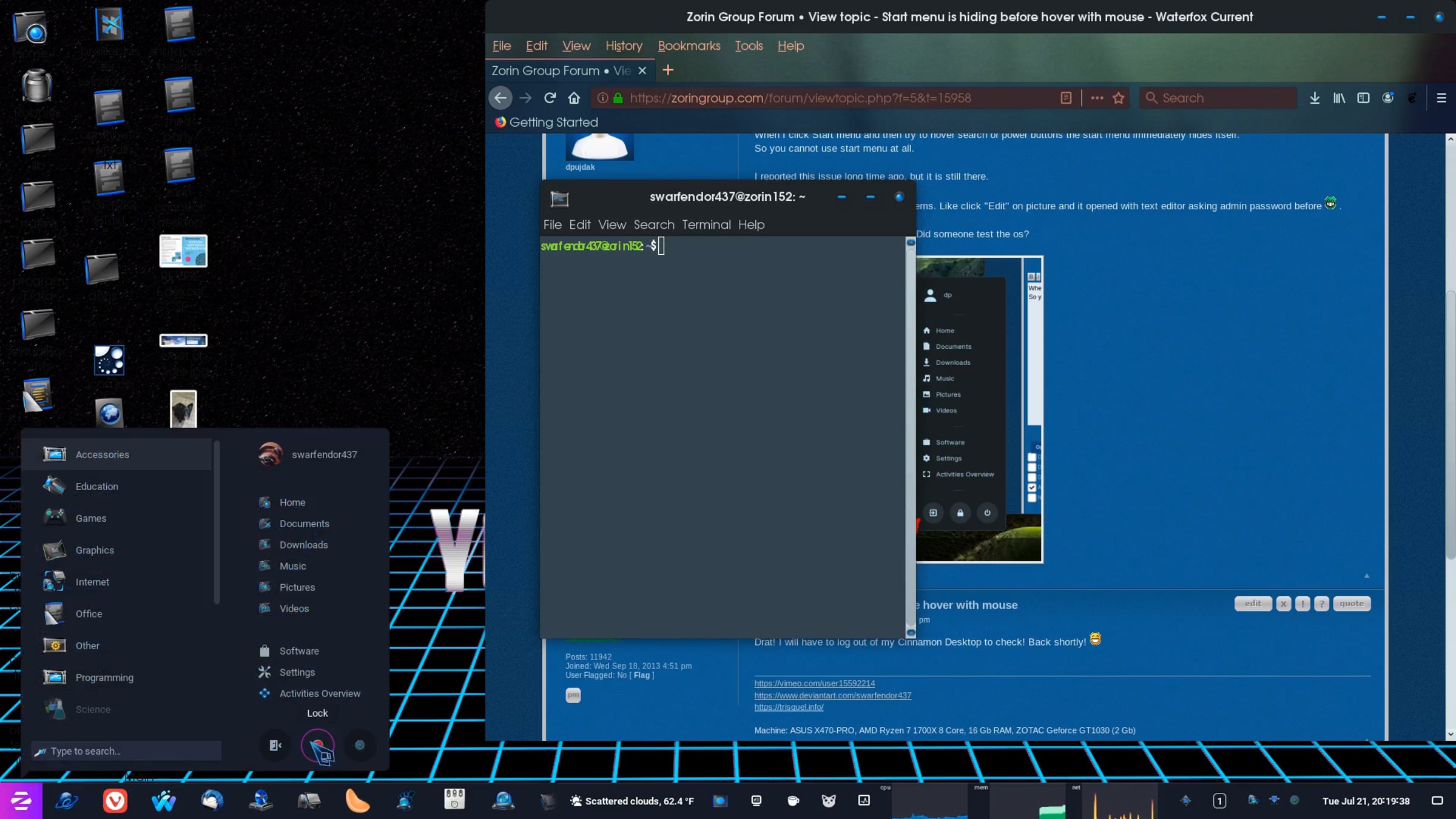Open the system monitor pulse icon in taskbar
Image resolution: width=1456 pixels, height=819 pixels.
click(864, 801)
